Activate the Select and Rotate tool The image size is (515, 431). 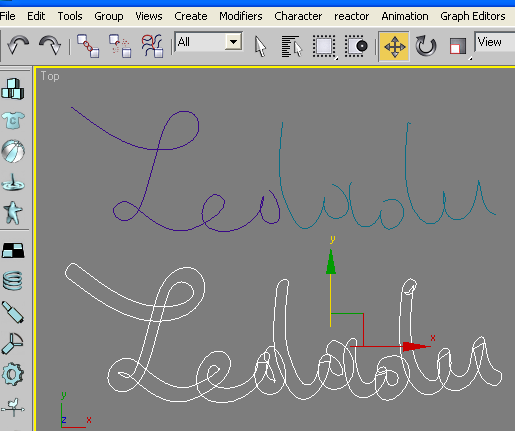tap(426, 46)
